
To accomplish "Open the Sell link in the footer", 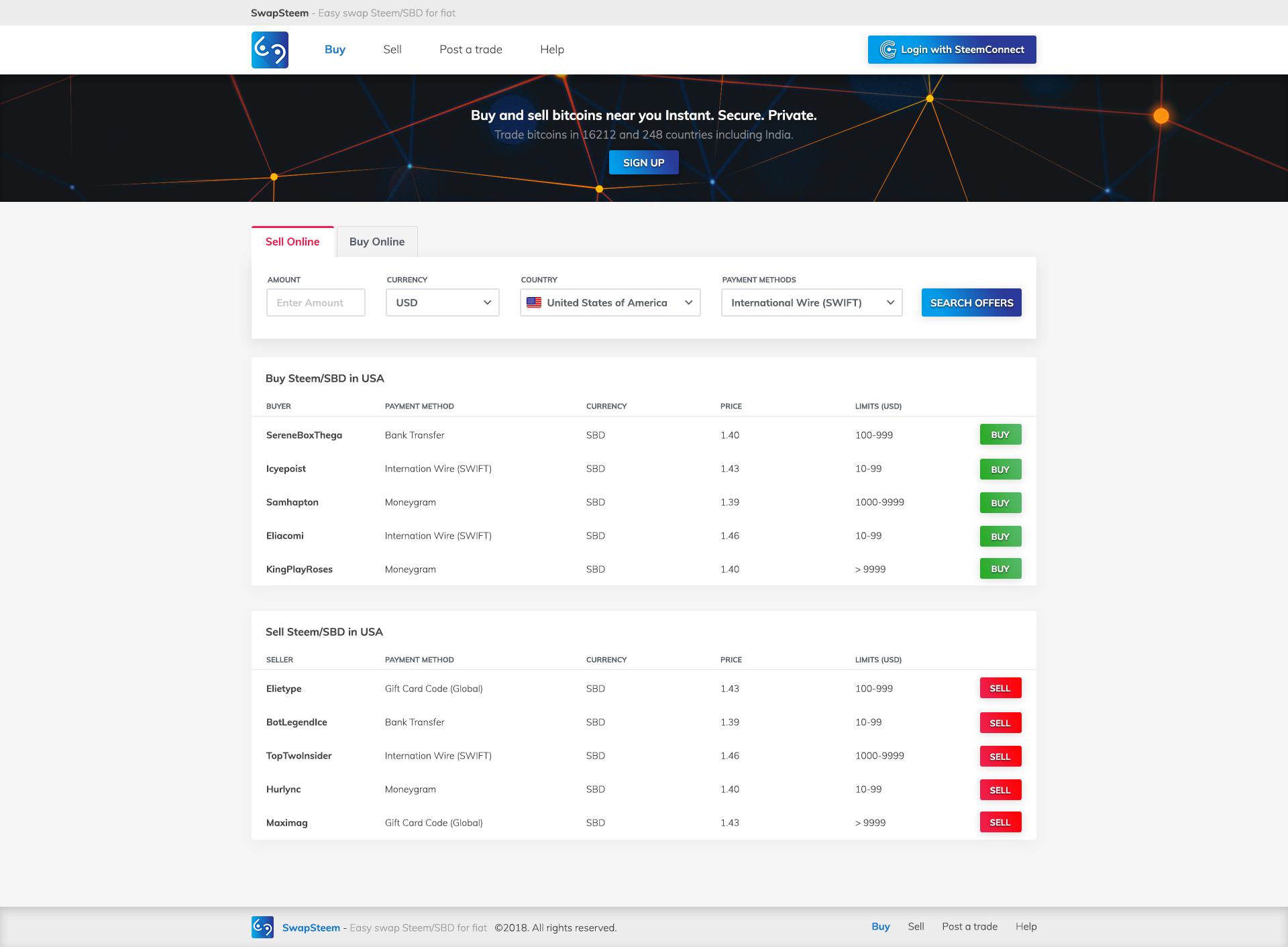I will [x=915, y=926].
